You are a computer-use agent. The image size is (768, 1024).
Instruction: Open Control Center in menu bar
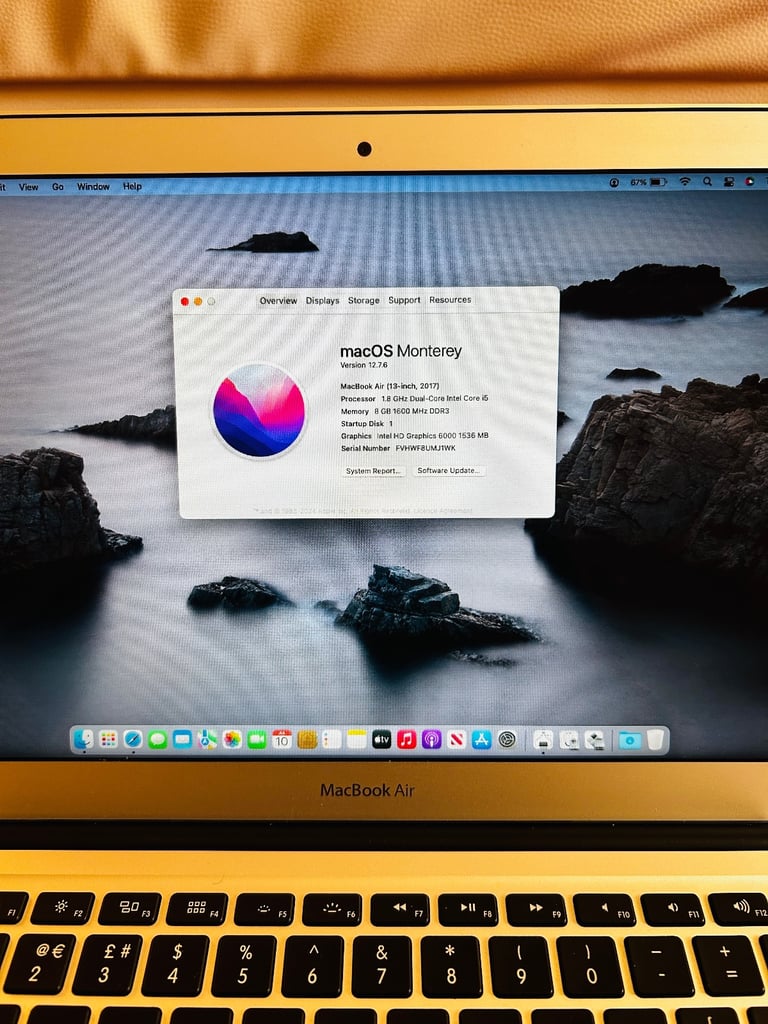(729, 182)
